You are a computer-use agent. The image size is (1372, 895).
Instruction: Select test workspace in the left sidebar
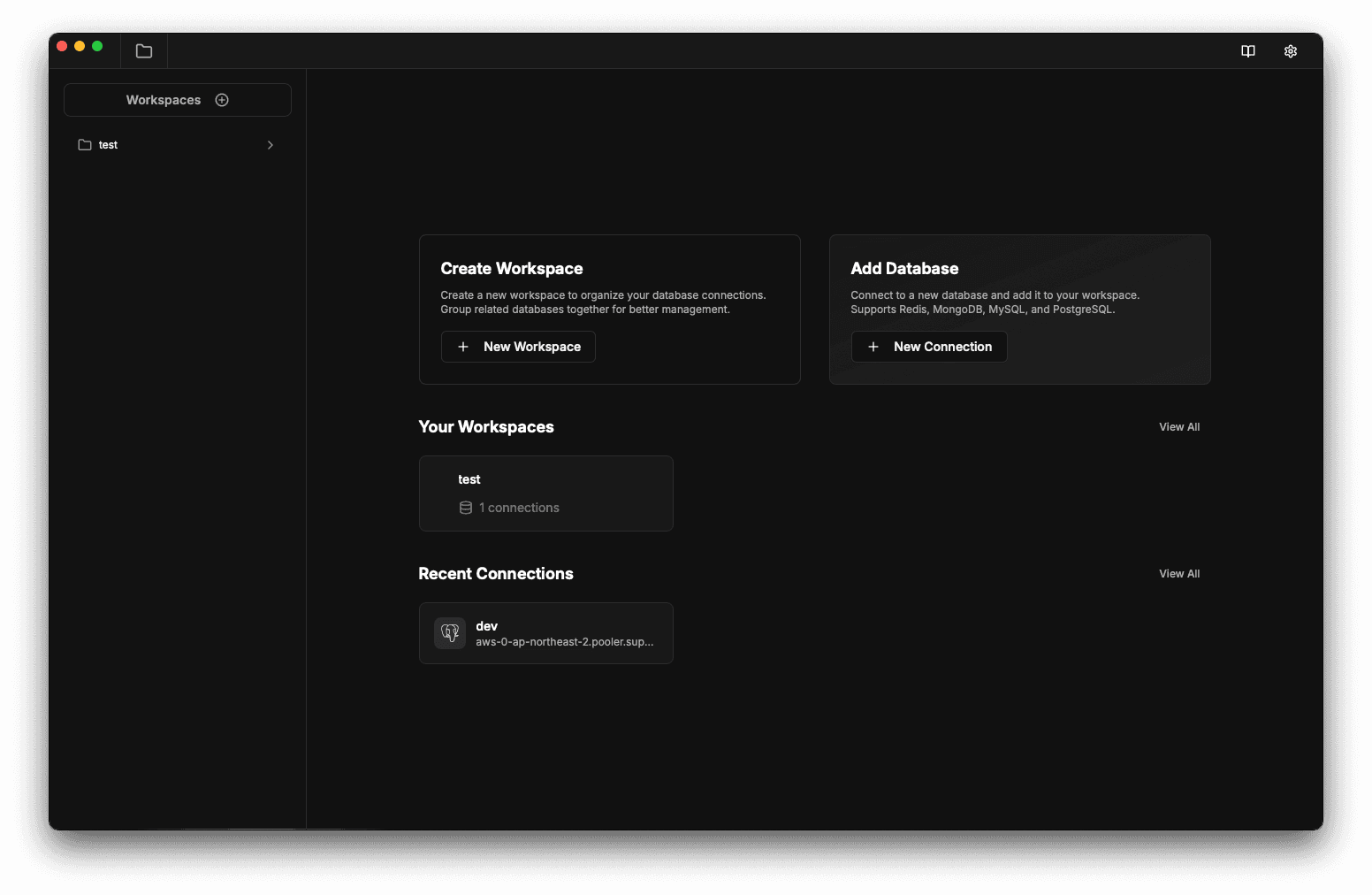pyautogui.click(x=108, y=145)
